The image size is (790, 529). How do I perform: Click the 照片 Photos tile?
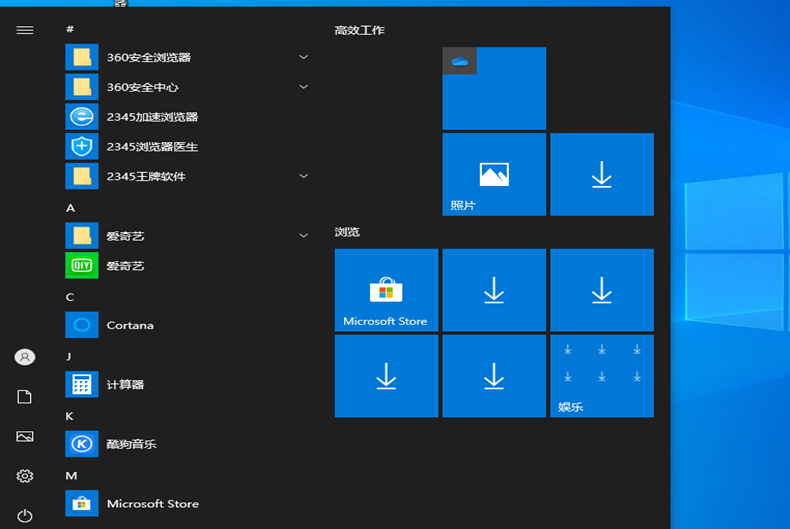click(494, 175)
